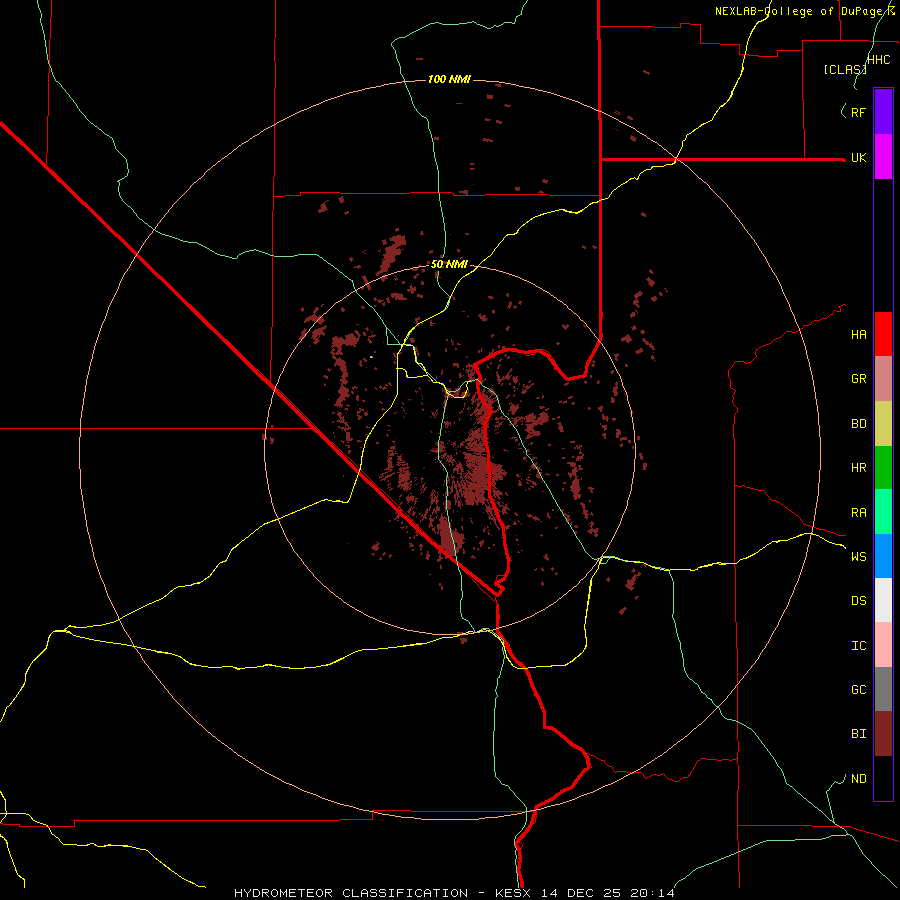
Task: Click the WS blue legend swatch
Action: click(883, 556)
